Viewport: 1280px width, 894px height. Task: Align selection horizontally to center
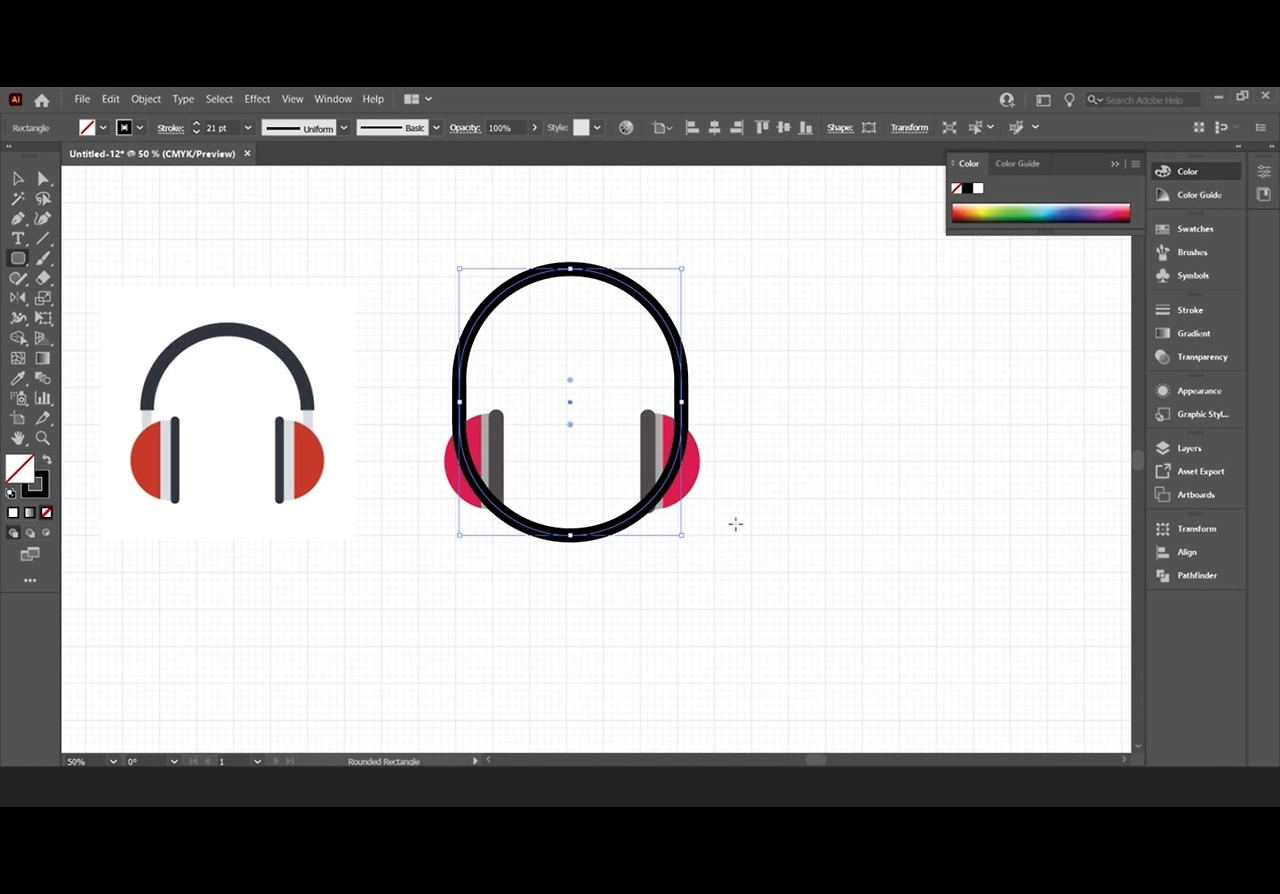point(714,128)
